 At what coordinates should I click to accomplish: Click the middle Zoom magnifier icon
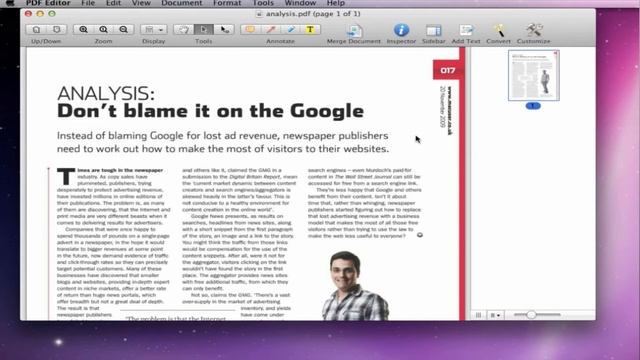click(103, 29)
